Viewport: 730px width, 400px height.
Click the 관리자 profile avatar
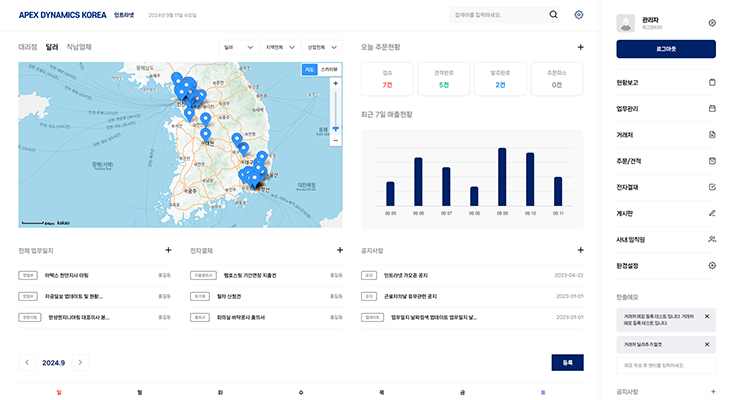tap(625, 23)
